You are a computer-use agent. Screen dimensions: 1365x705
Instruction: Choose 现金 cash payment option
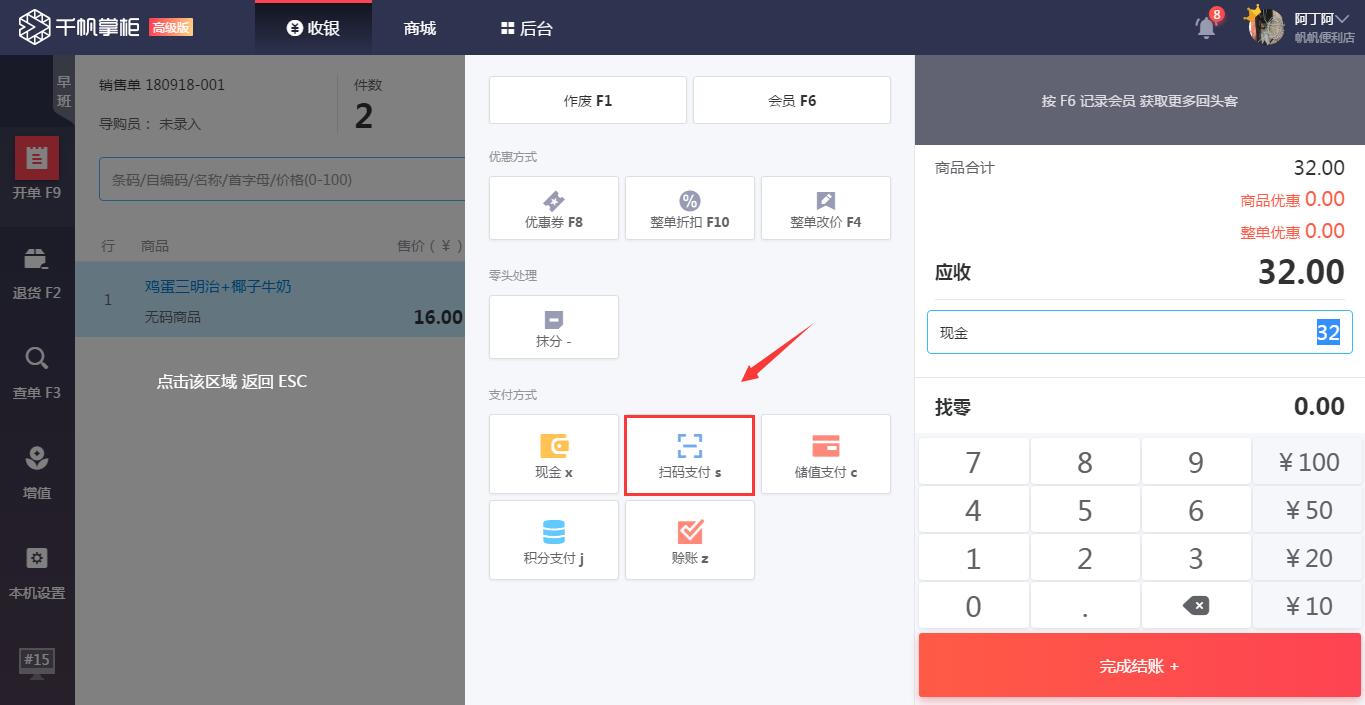(553, 455)
